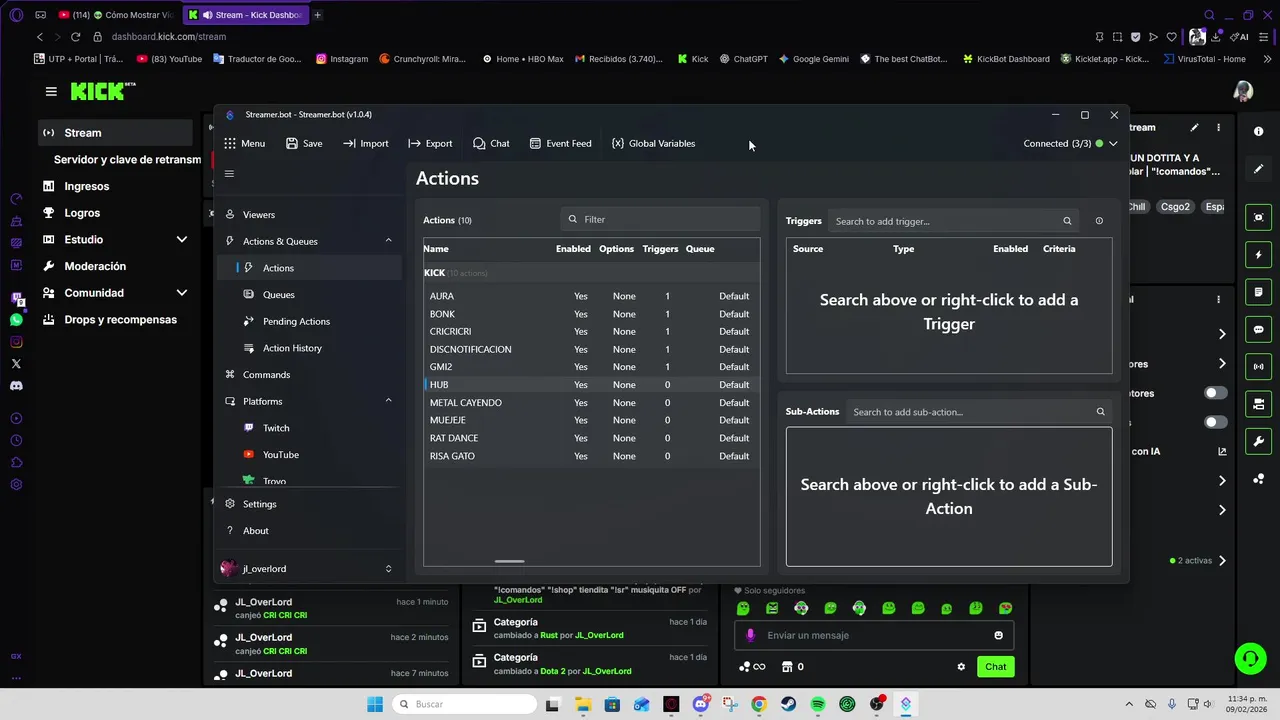Toggle the lower switch in the Kick panel
This screenshot has height=720, width=1280.
point(1215,422)
